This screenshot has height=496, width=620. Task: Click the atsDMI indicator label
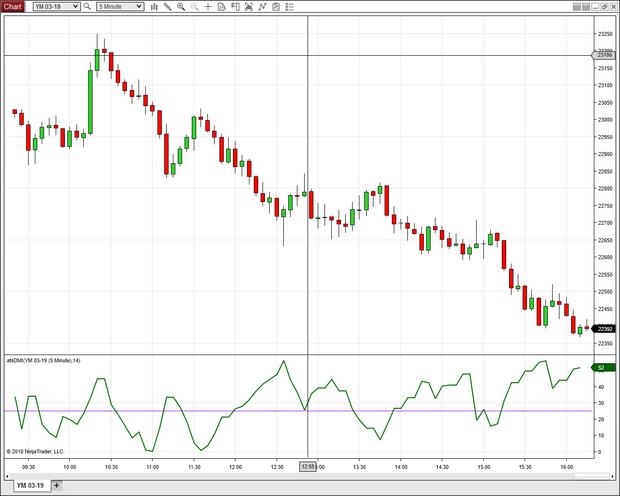(43, 360)
